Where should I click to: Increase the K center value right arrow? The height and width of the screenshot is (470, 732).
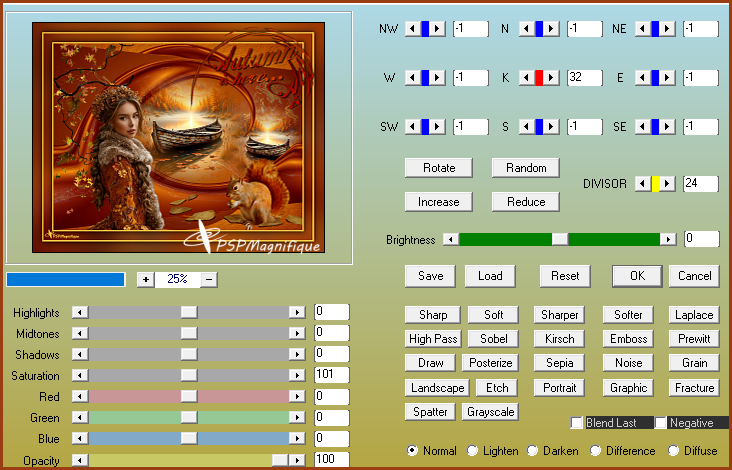[x=551, y=77]
